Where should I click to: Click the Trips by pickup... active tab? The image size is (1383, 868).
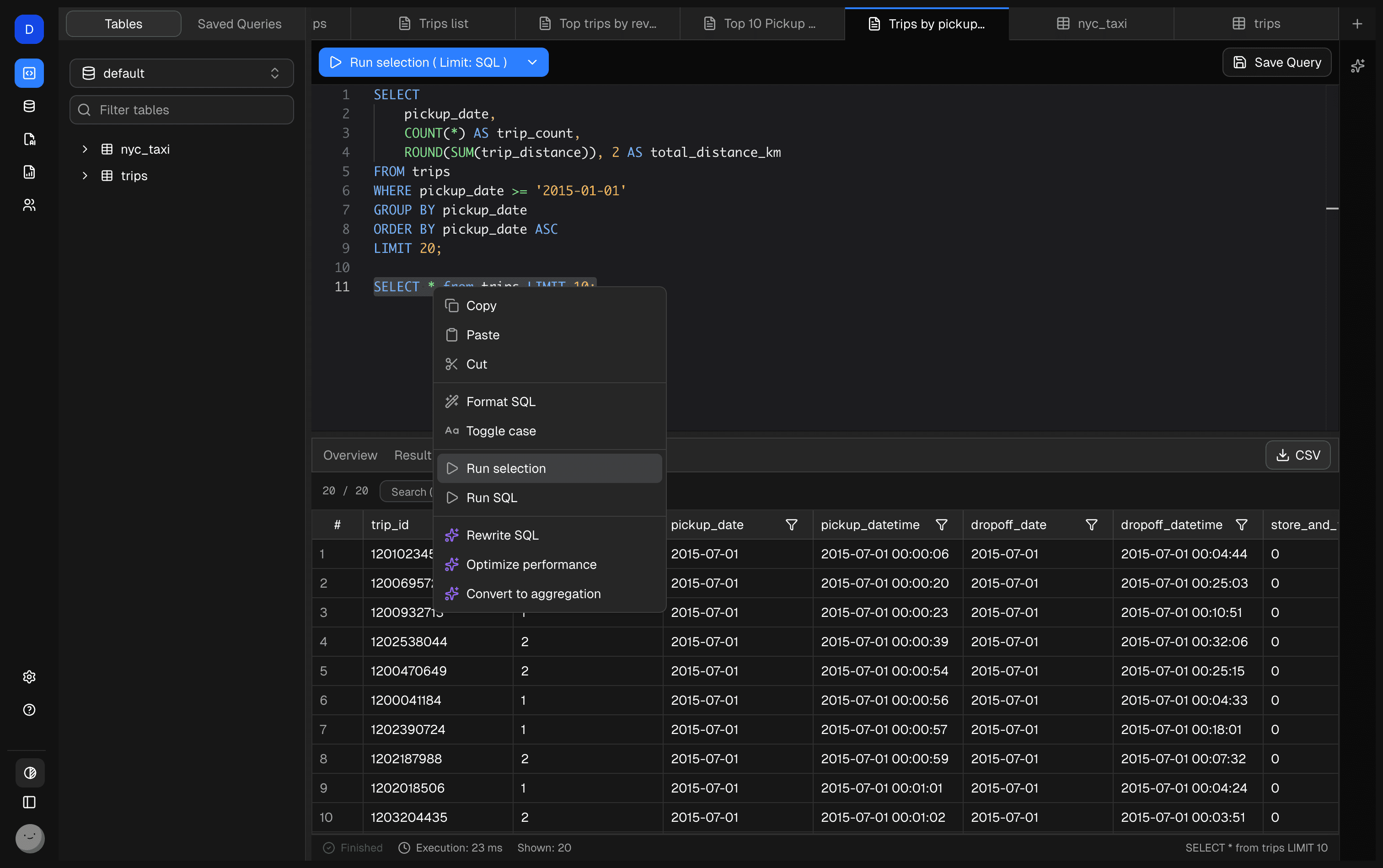[927, 23]
